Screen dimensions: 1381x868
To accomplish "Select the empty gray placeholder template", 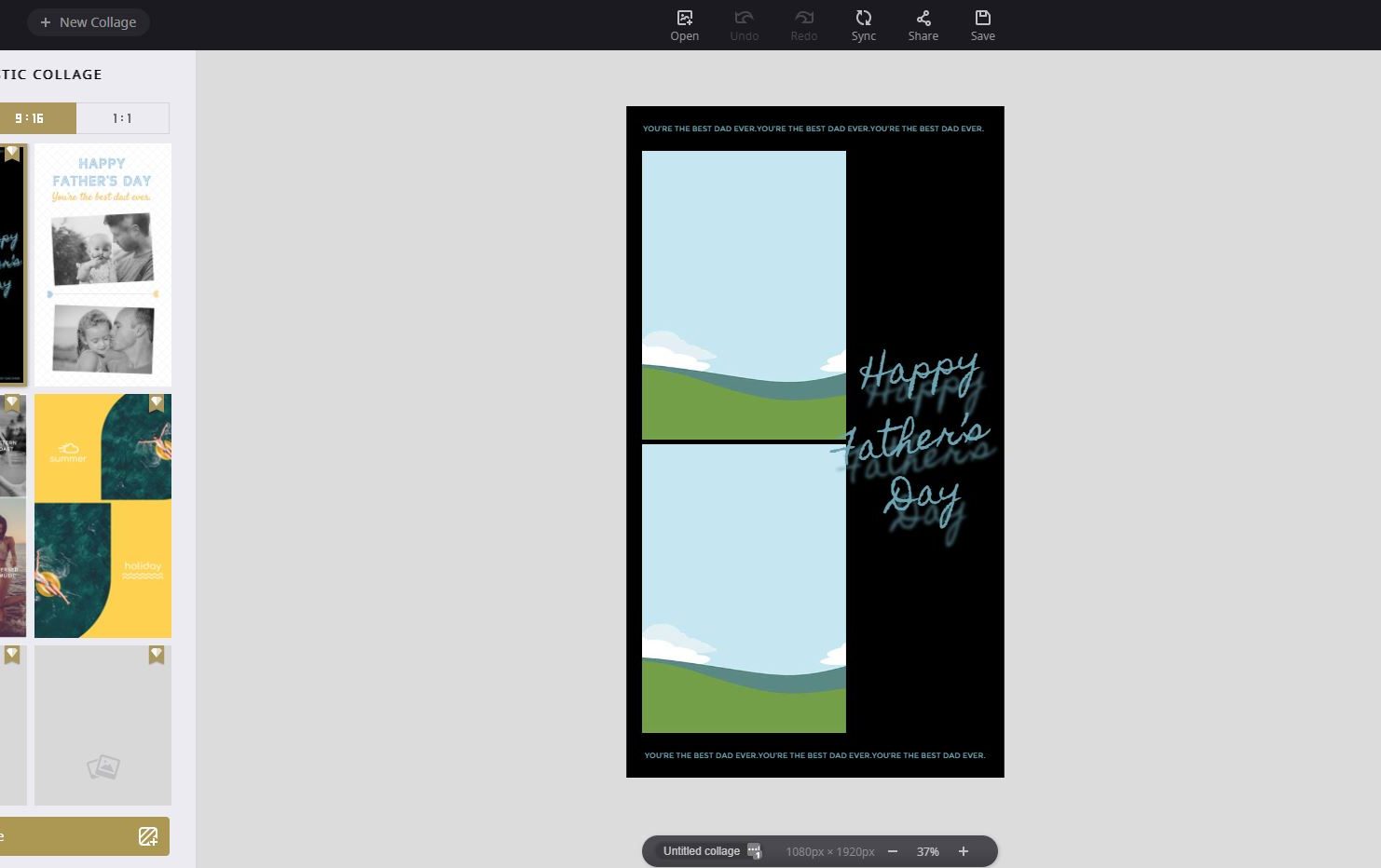I will tap(103, 726).
